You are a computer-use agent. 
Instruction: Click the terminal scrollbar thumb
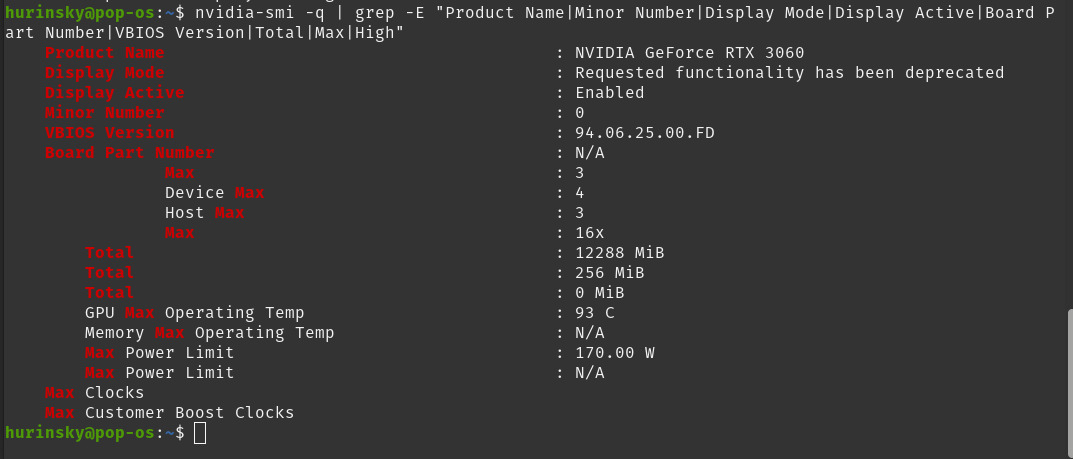1068,360
